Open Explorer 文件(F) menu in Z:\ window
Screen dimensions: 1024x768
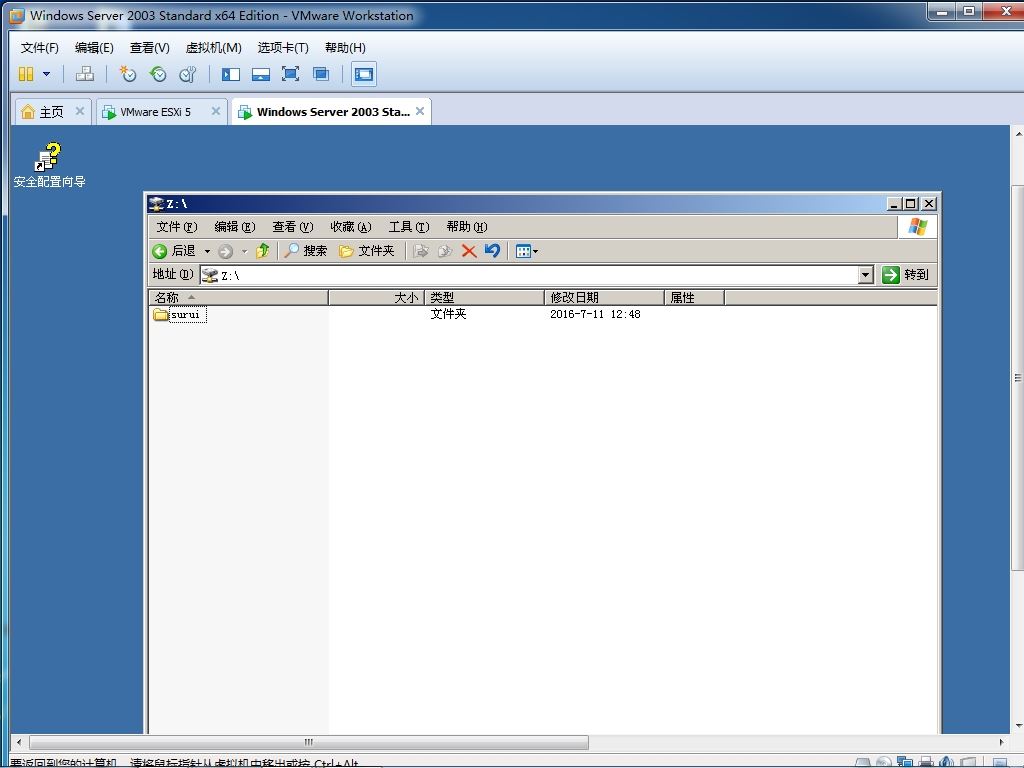pos(176,227)
